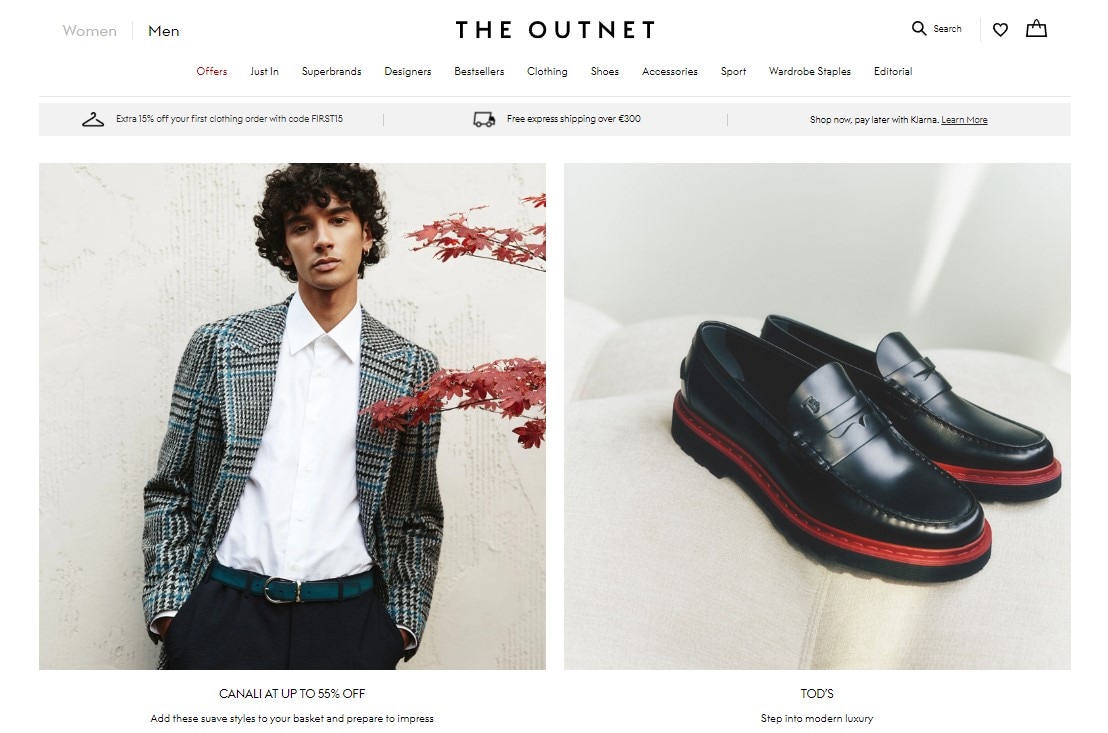Expand the Designers navigation menu
The width and height of the screenshot is (1108, 733).
coord(408,71)
